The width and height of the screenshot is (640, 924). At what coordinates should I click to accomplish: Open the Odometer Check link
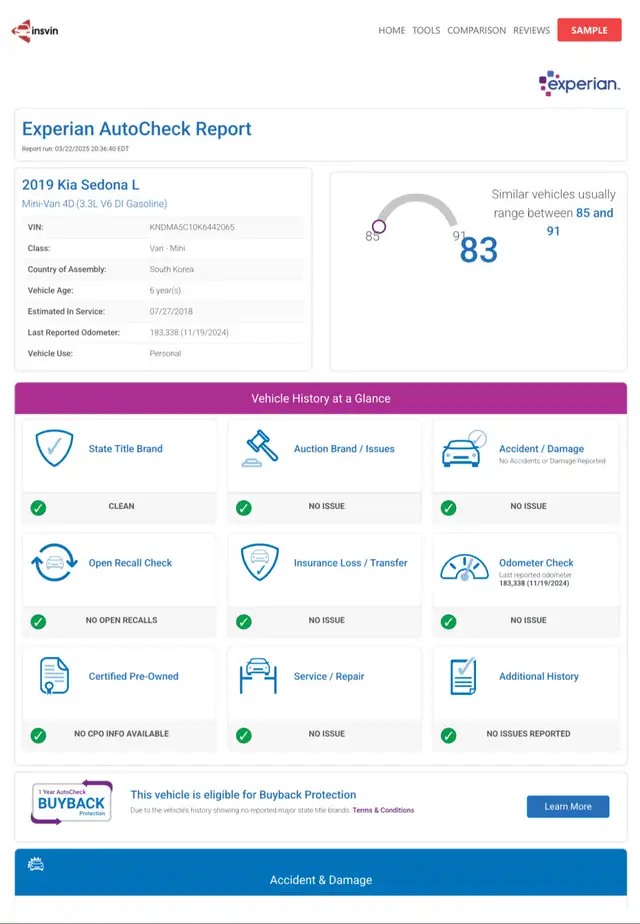536,563
